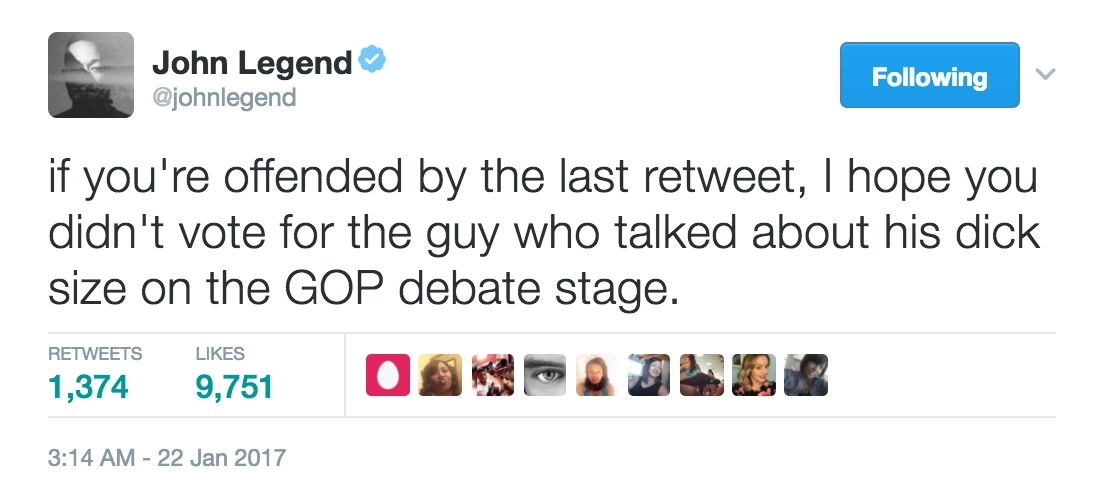Image resolution: width=1100 pixels, height=490 pixels.
Task: Open the sixth liker avatar wearing black top
Action: coord(649,375)
